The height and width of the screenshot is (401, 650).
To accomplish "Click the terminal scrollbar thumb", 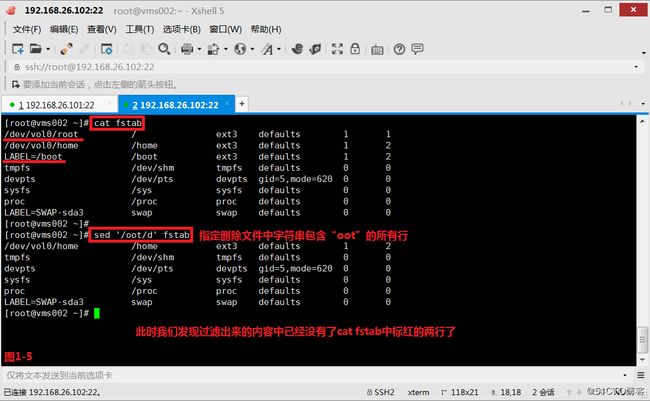I will pos(642,340).
